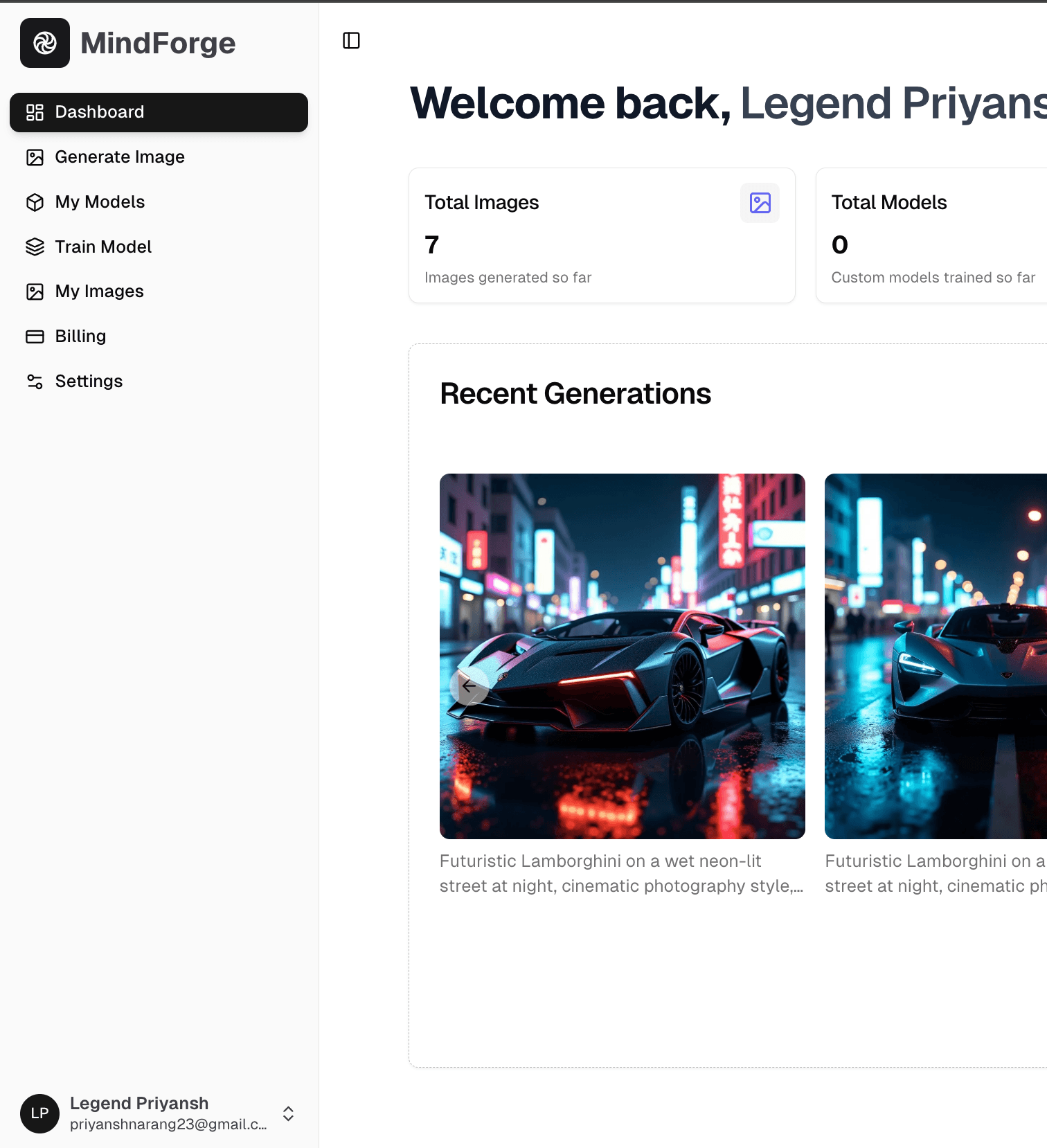The image size is (1047, 1148).
Task: Go to My Images page
Action: coord(99,292)
